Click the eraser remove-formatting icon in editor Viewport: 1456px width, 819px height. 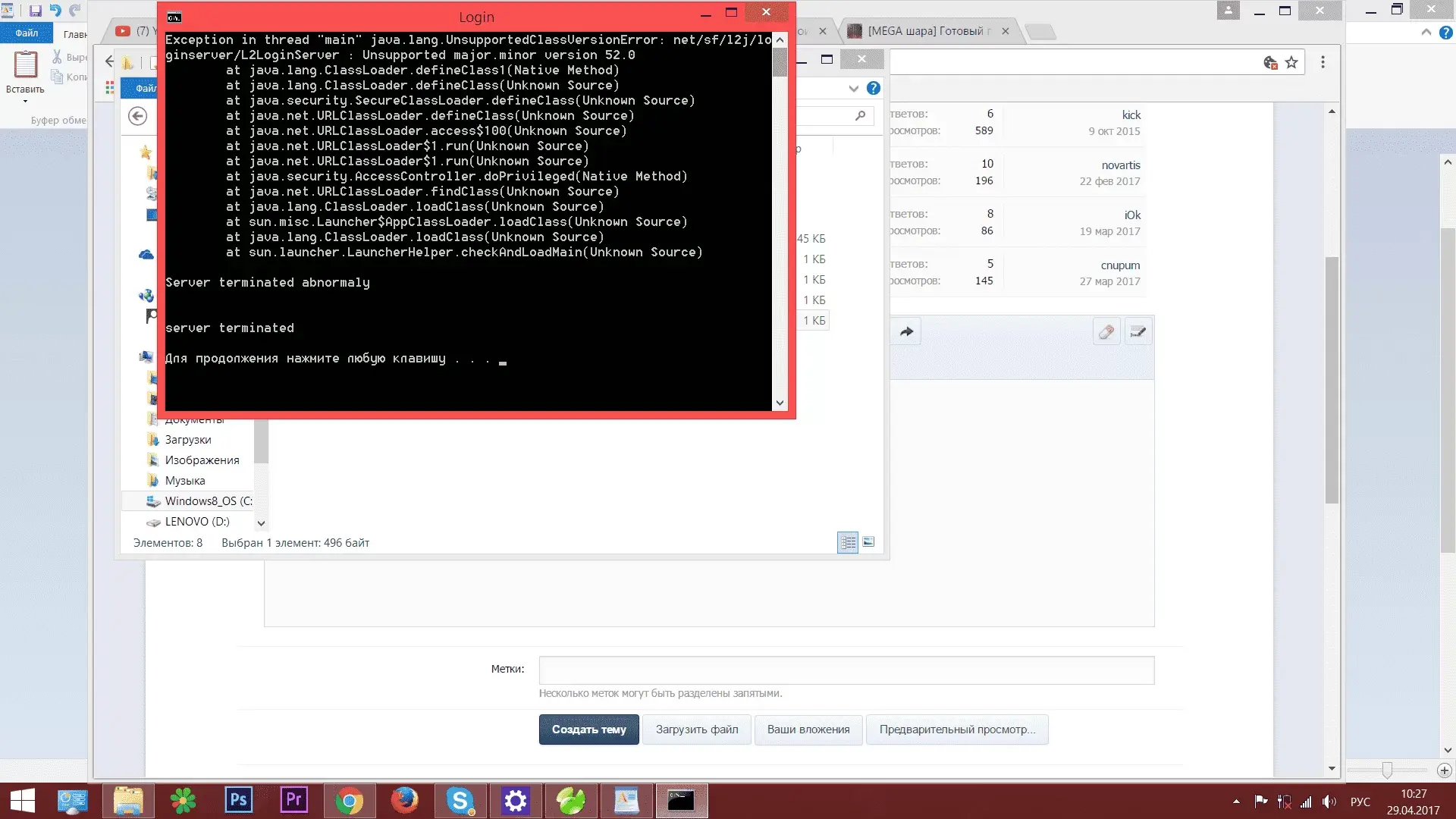coord(1106,331)
